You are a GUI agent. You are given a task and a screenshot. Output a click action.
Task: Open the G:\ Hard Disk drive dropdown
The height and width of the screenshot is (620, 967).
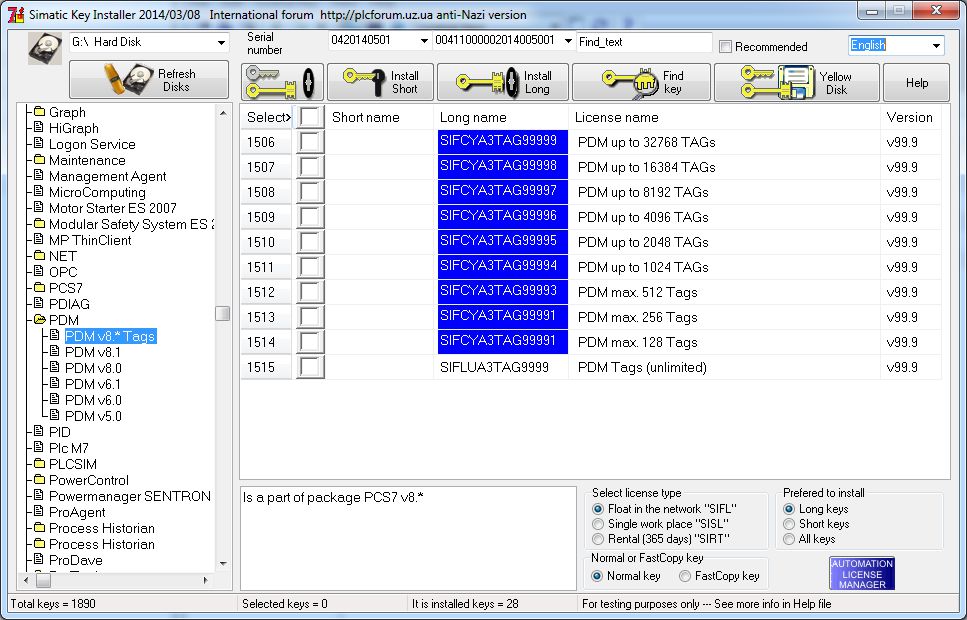221,43
